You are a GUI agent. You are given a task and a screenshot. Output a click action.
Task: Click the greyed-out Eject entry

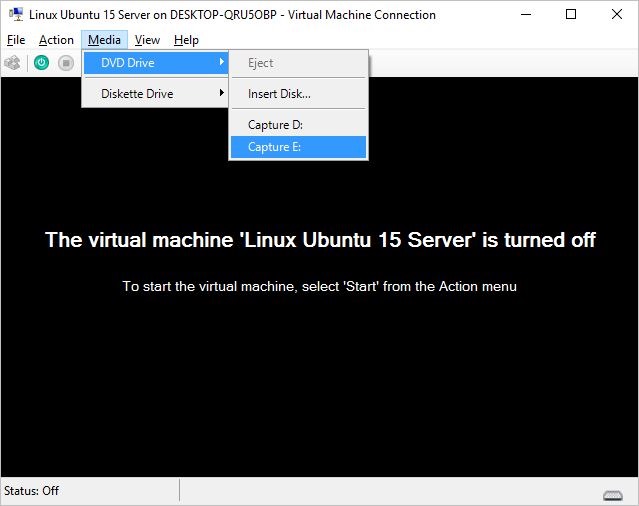260,63
